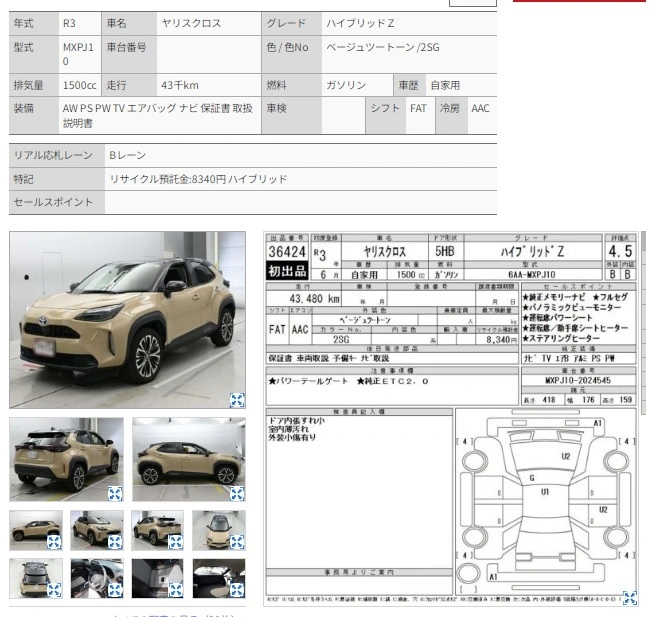Image resolution: width=655 pixels, height=617 pixels.
Task: Click the equipment list starting AW PS PW TV
Action: point(157,115)
